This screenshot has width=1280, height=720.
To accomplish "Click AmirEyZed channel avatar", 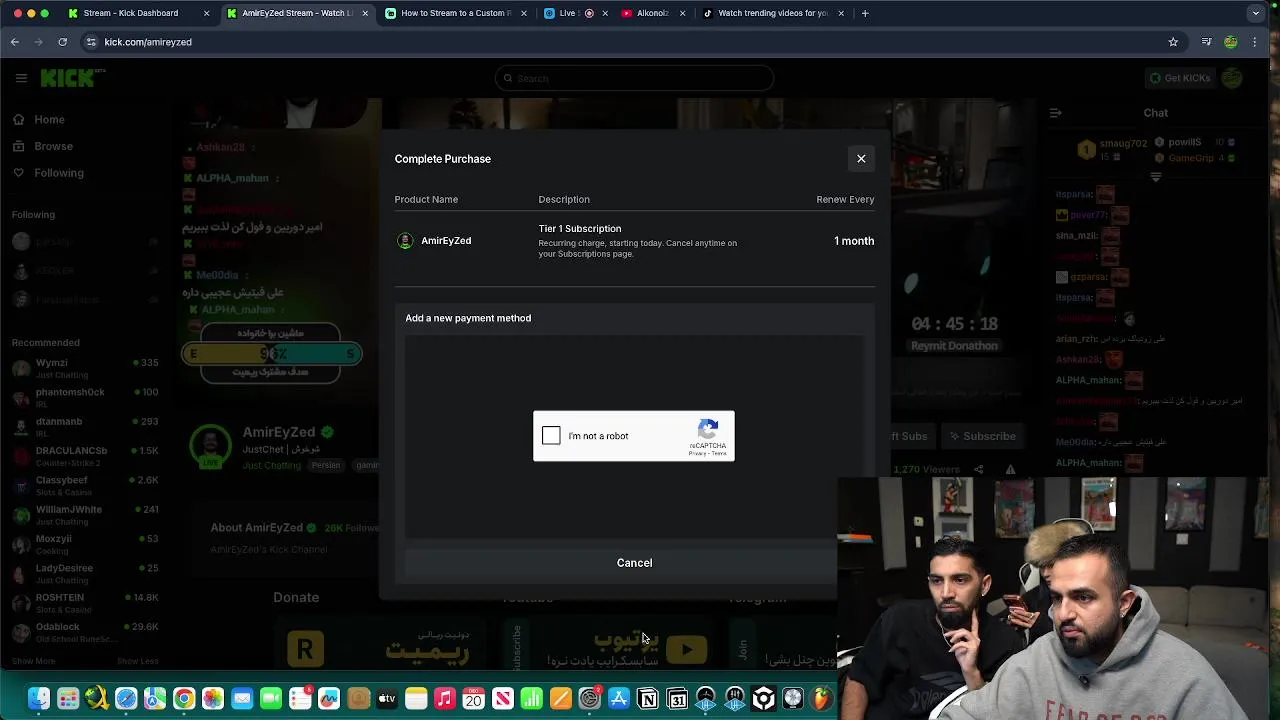I will click(x=210, y=446).
